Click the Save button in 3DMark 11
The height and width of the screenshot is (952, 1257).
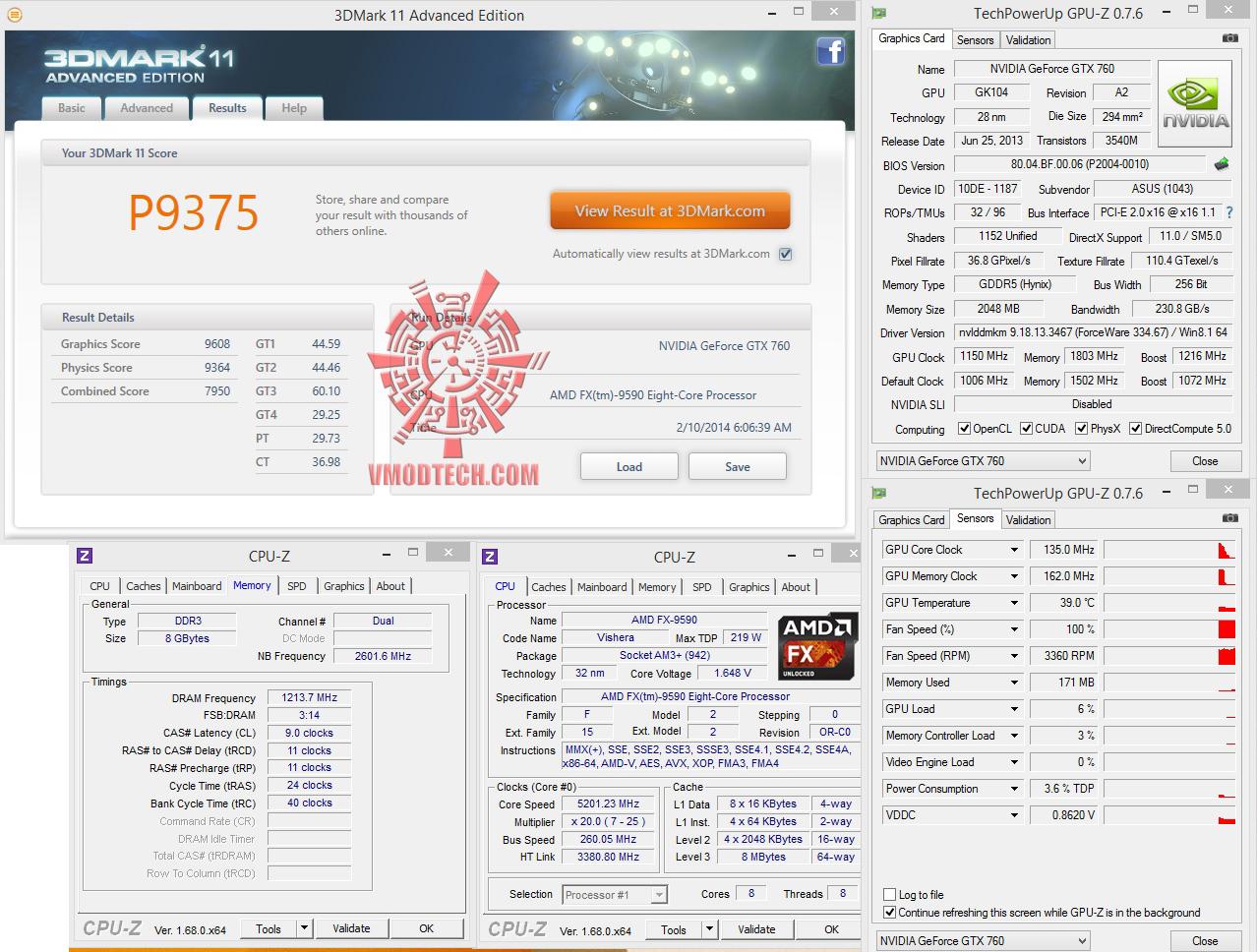point(738,467)
